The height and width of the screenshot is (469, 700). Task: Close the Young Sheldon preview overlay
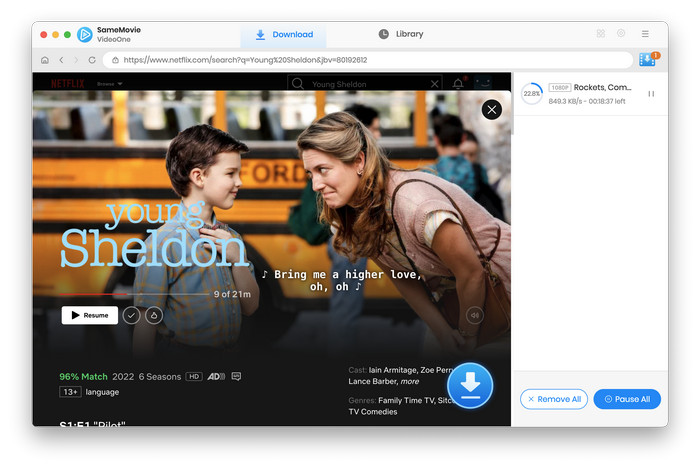click(x=491, y=110)
